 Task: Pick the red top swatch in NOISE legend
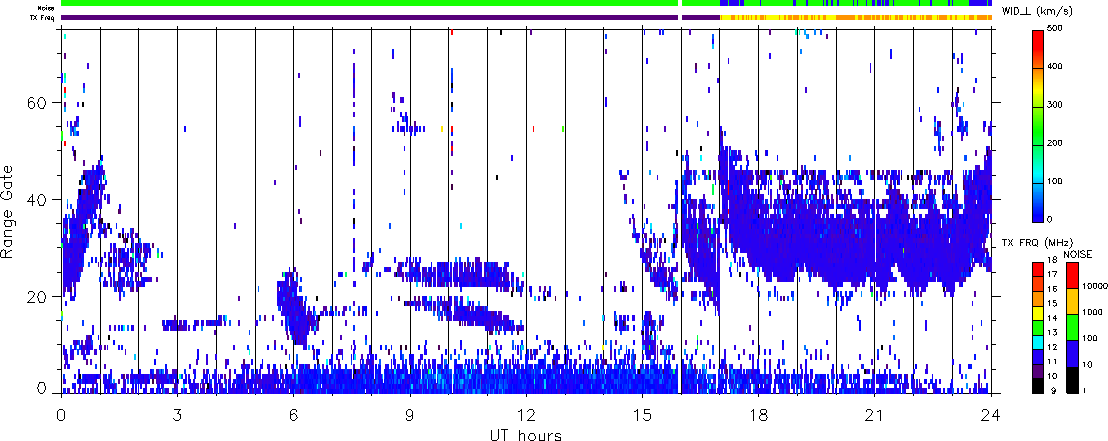[1071, 274]
